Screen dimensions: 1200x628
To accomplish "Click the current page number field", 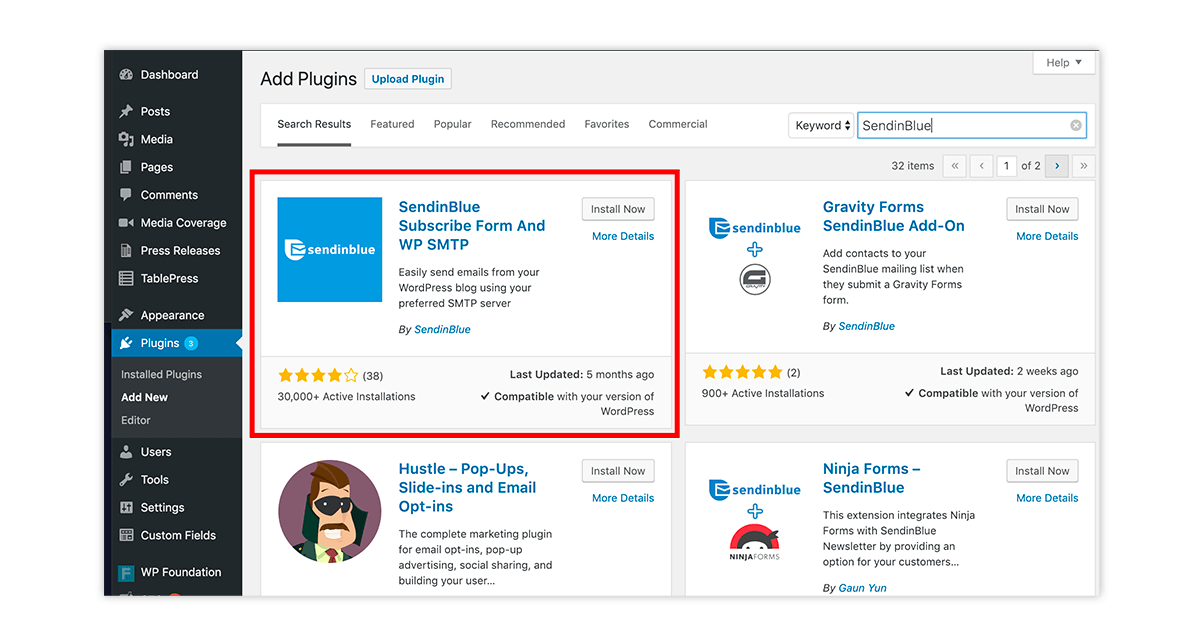I will tap(1007, 166).
